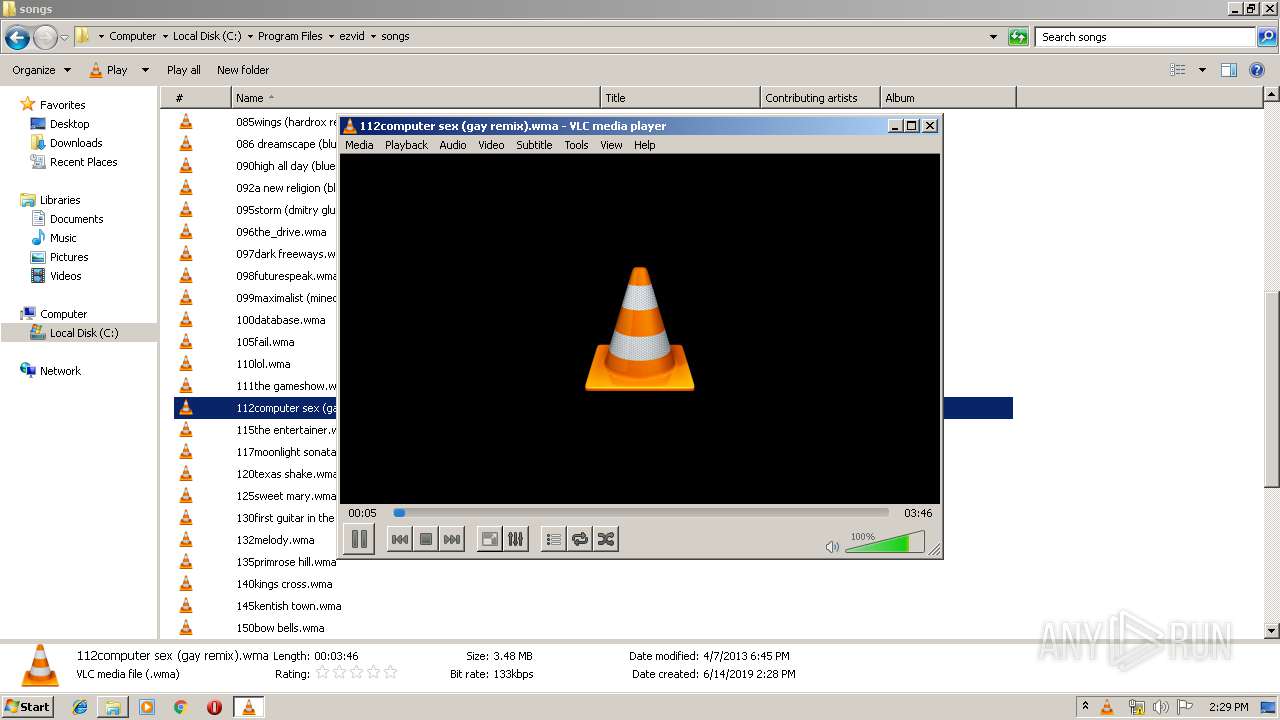Open VLC Help menu
The height and width of the screenshot is (720, 1280).
tap(645, 145)
